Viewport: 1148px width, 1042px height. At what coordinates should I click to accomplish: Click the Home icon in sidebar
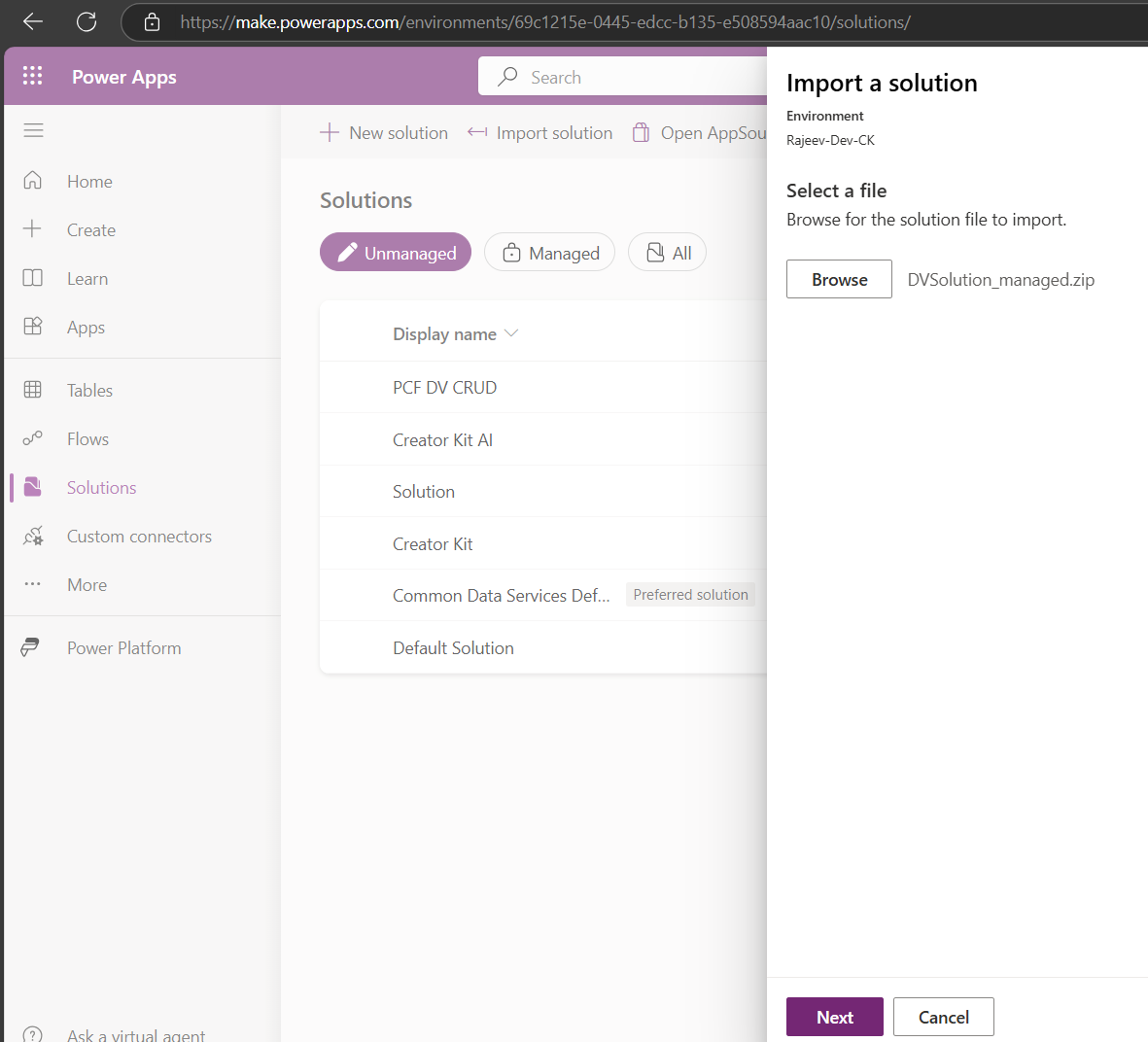[33, 181]
